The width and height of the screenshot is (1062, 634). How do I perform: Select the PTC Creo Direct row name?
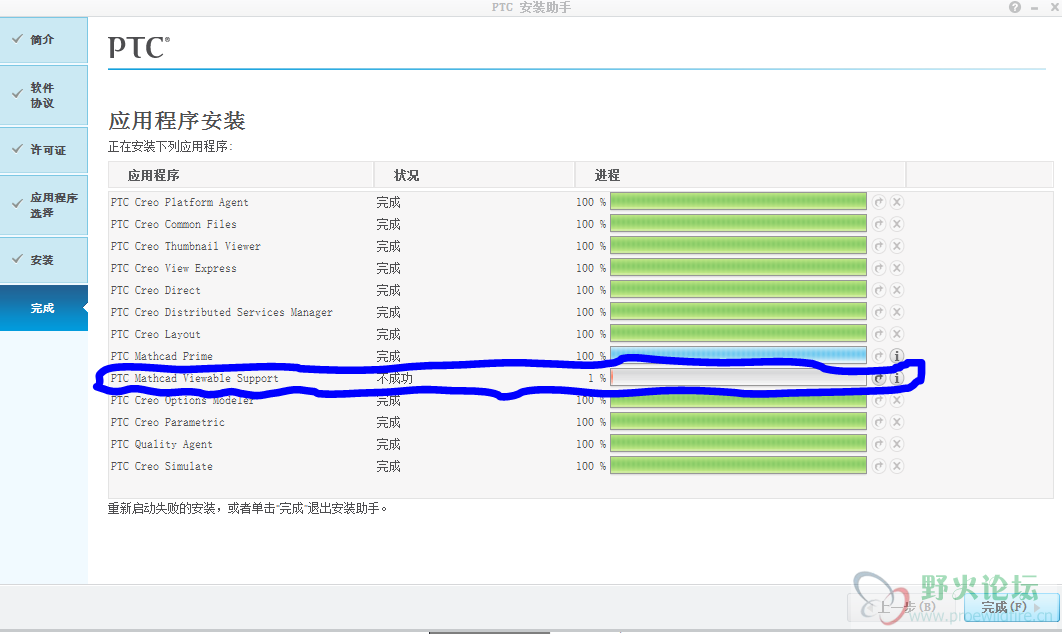coord(156,291)
